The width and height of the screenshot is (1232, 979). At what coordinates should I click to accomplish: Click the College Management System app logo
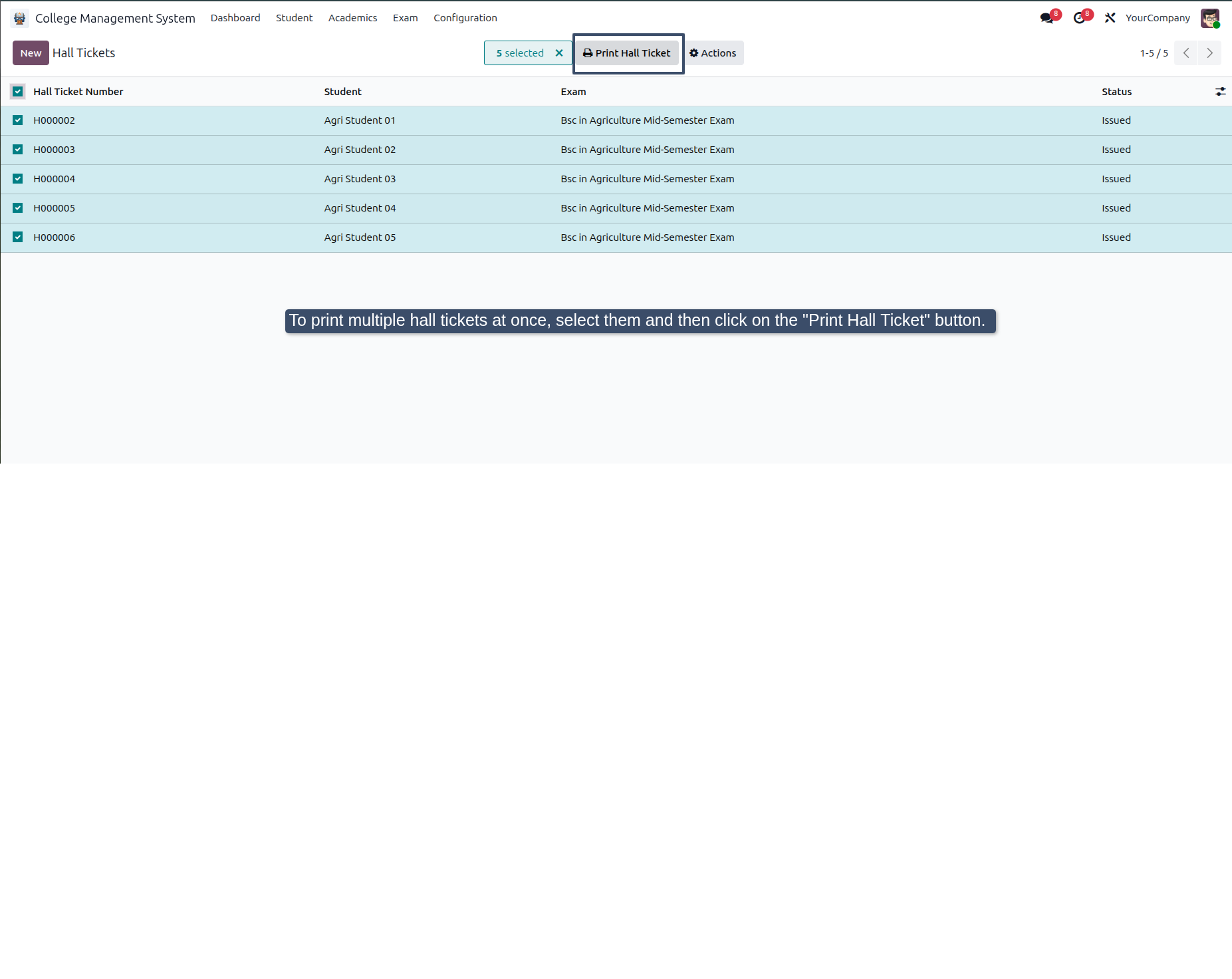pos(20,18)
